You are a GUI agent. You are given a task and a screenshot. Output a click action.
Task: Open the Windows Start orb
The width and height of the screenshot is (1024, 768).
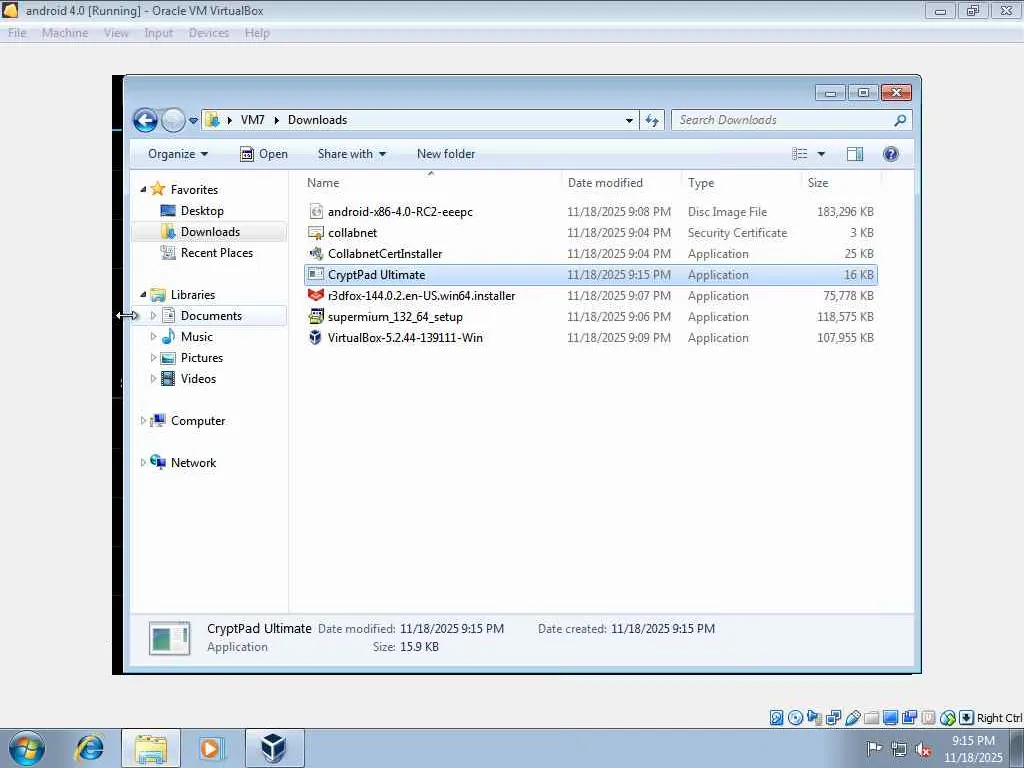point(27,748)
